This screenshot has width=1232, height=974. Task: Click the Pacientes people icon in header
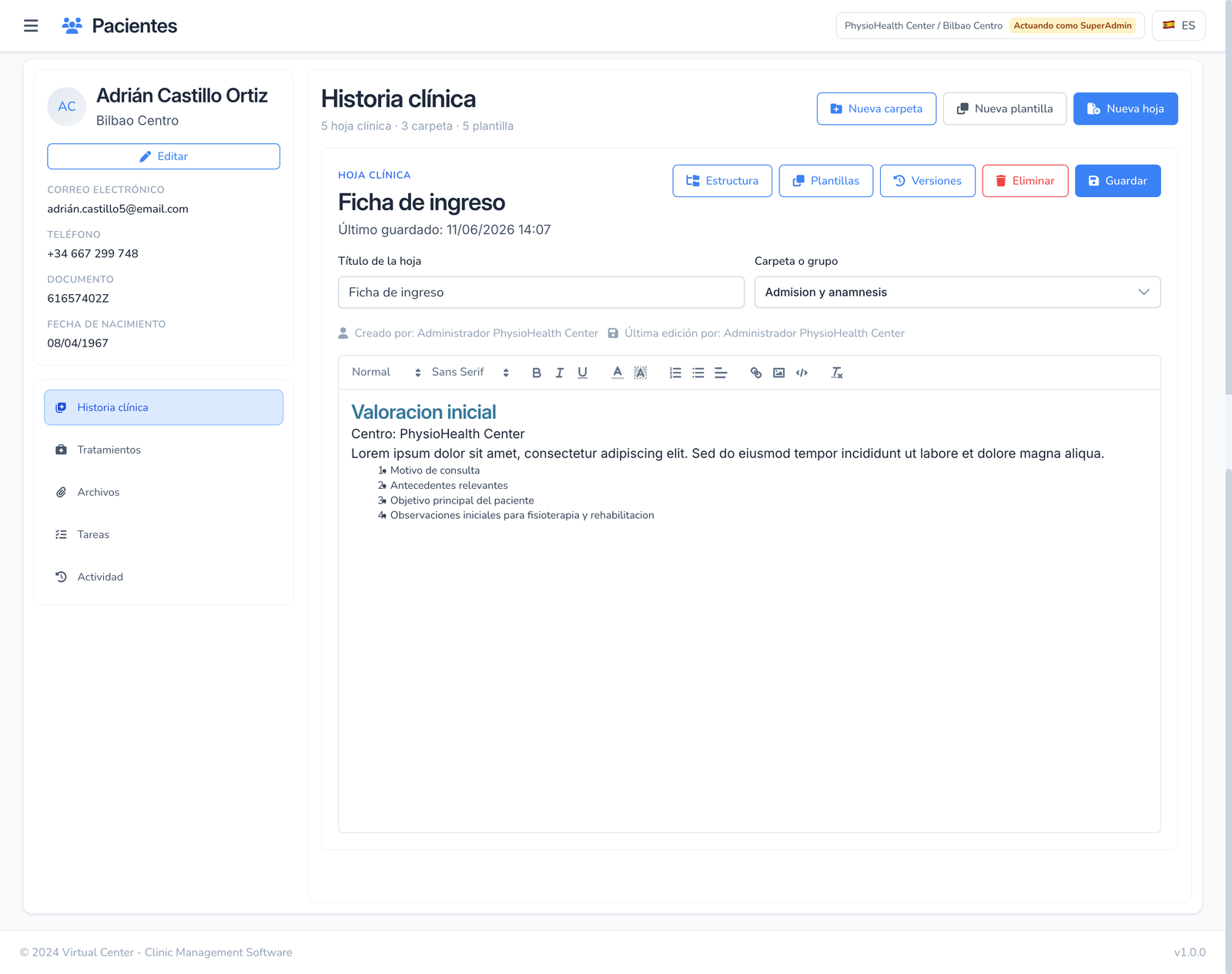click(x=72, y=25)
